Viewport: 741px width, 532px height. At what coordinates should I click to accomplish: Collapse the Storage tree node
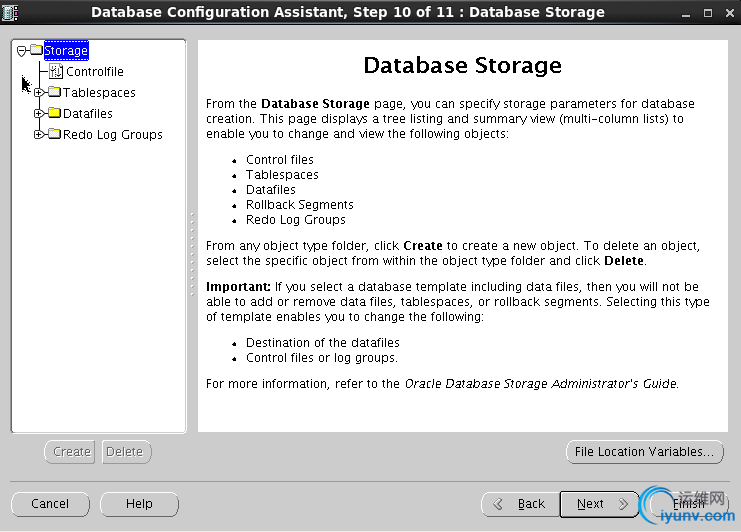(x=22, y=51)
